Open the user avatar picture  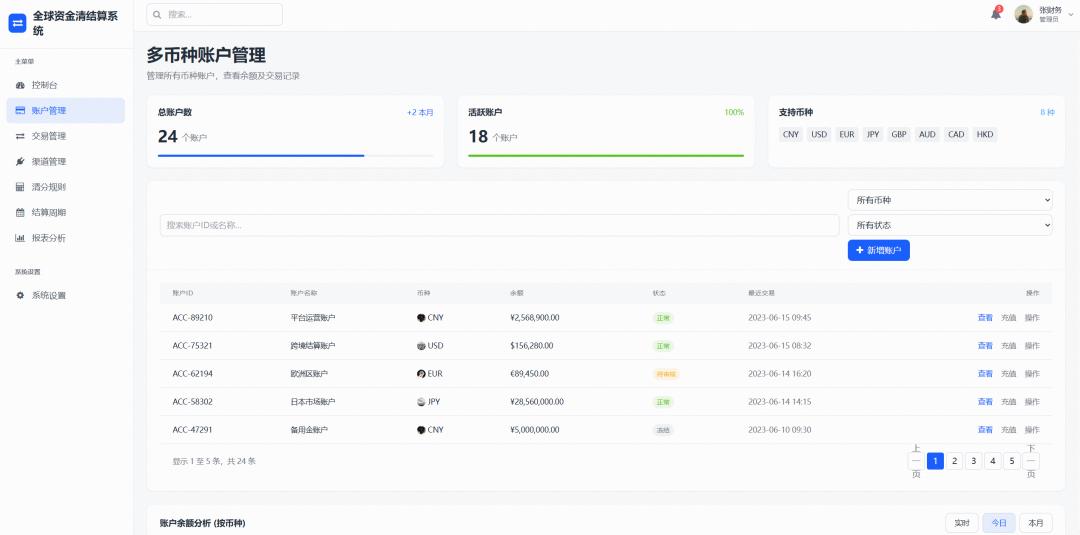click(1024, 14)
